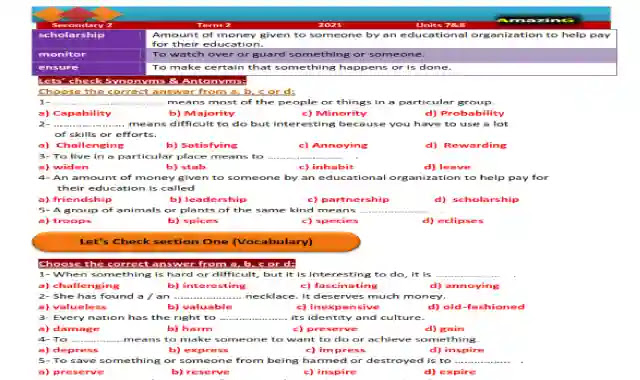Choose answer 'b) valuable'

click(200, 307)
